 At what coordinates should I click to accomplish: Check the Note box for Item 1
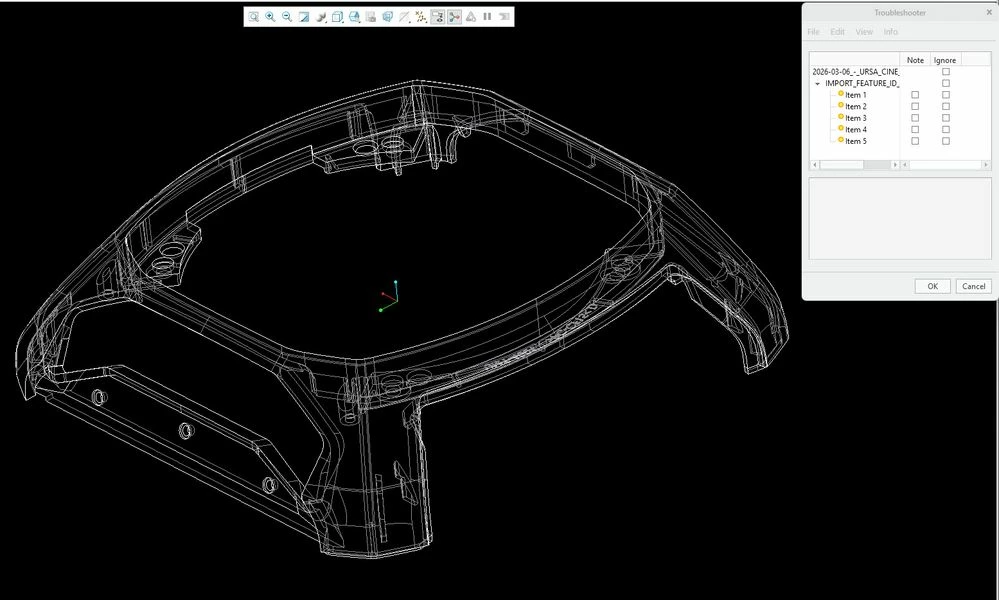point(915,95)
